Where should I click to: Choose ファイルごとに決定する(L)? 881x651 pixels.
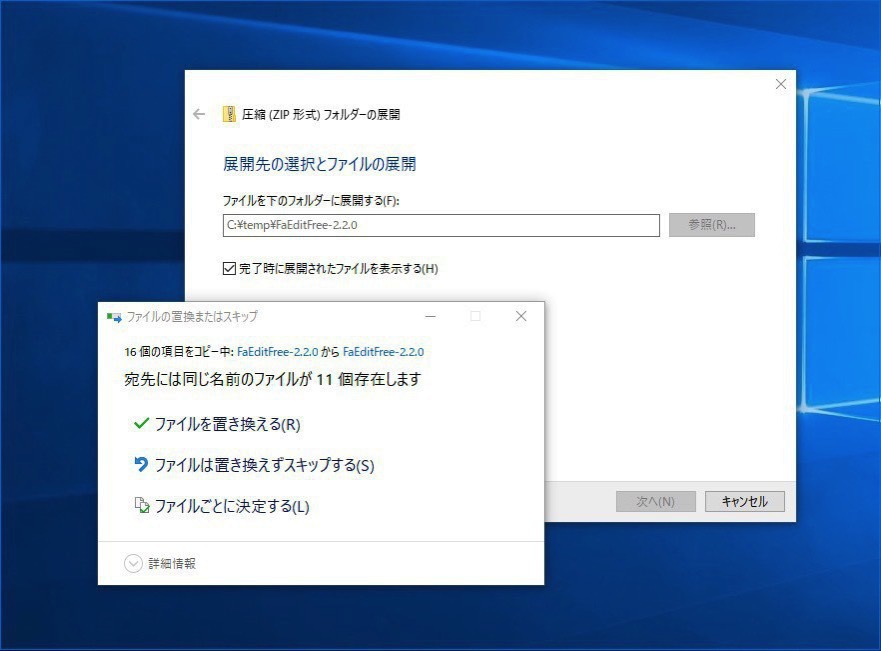232,506
